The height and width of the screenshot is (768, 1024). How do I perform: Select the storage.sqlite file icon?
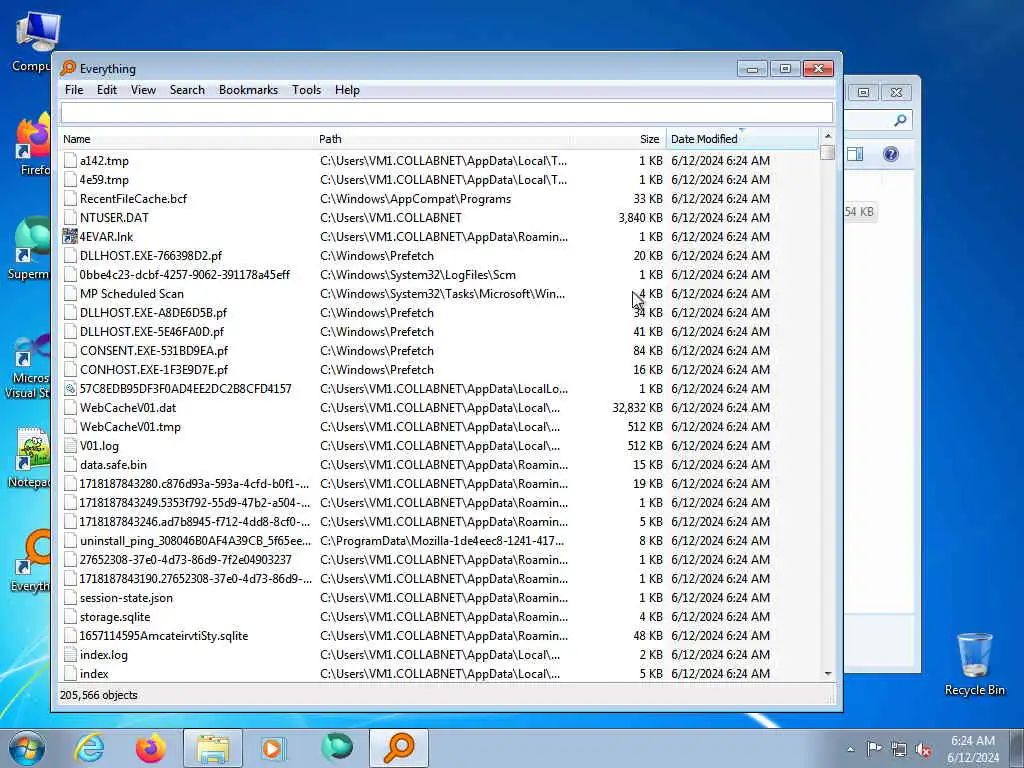[71, 616]
